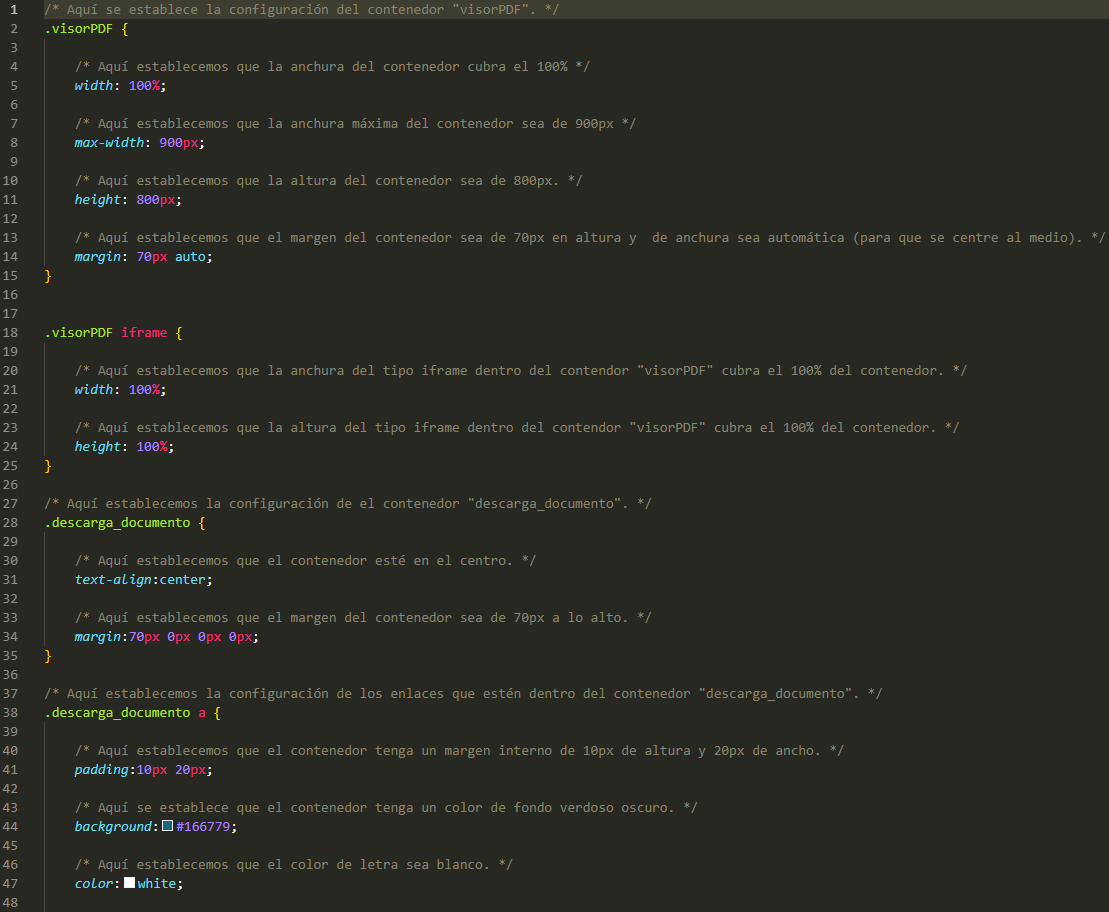Click line number 38 in the gutter
1109x912 pixels.
point(10,712)
